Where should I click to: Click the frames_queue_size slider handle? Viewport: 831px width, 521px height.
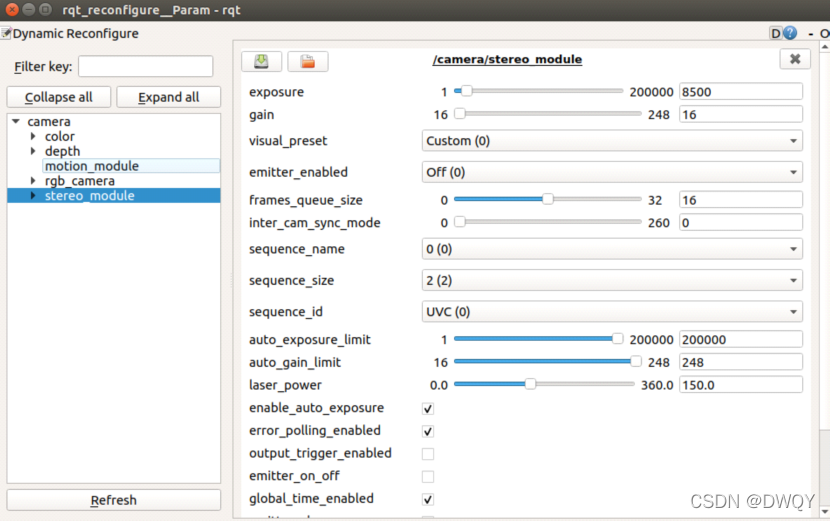547,199
